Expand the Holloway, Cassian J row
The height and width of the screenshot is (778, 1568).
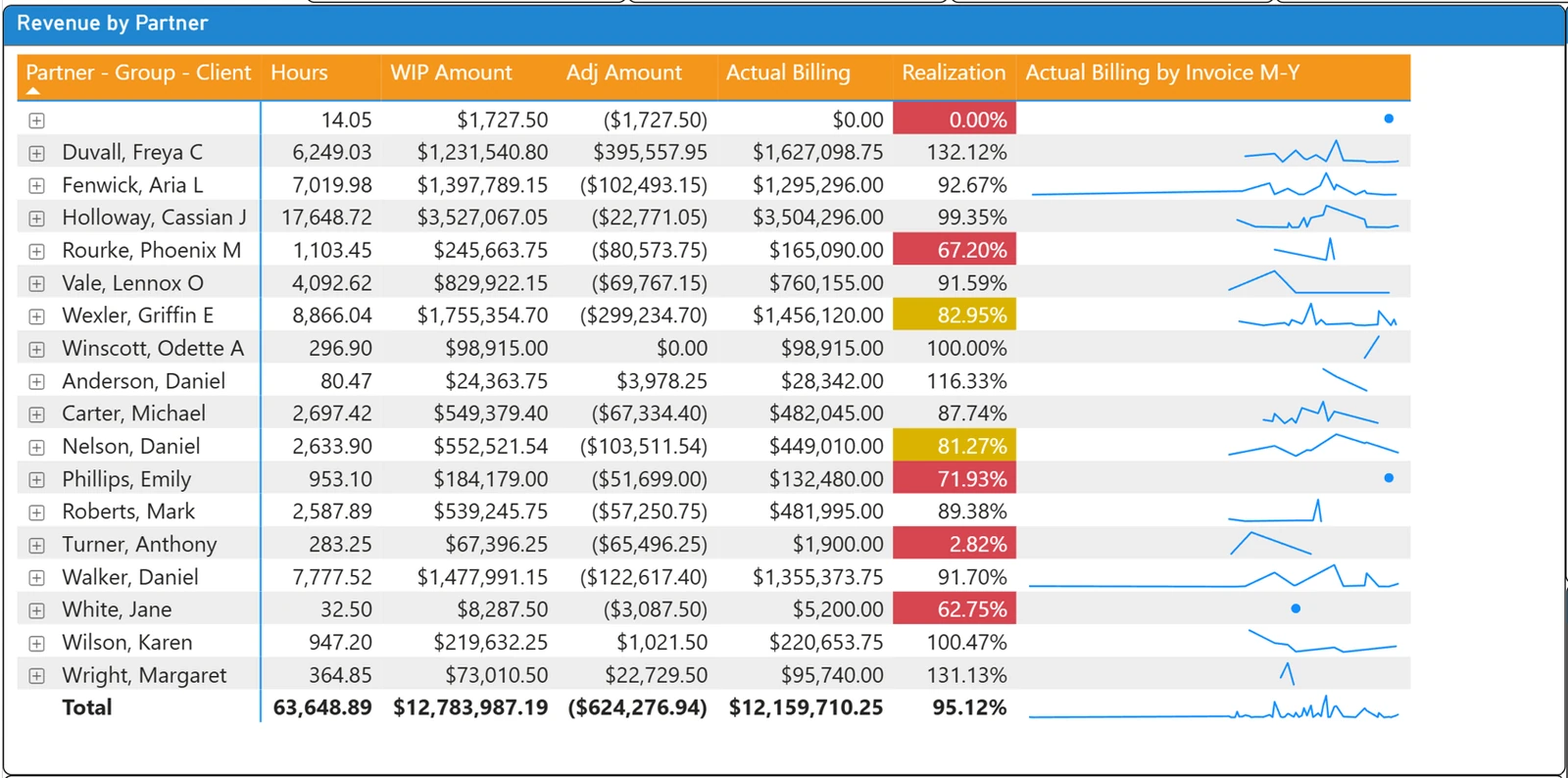36,219
